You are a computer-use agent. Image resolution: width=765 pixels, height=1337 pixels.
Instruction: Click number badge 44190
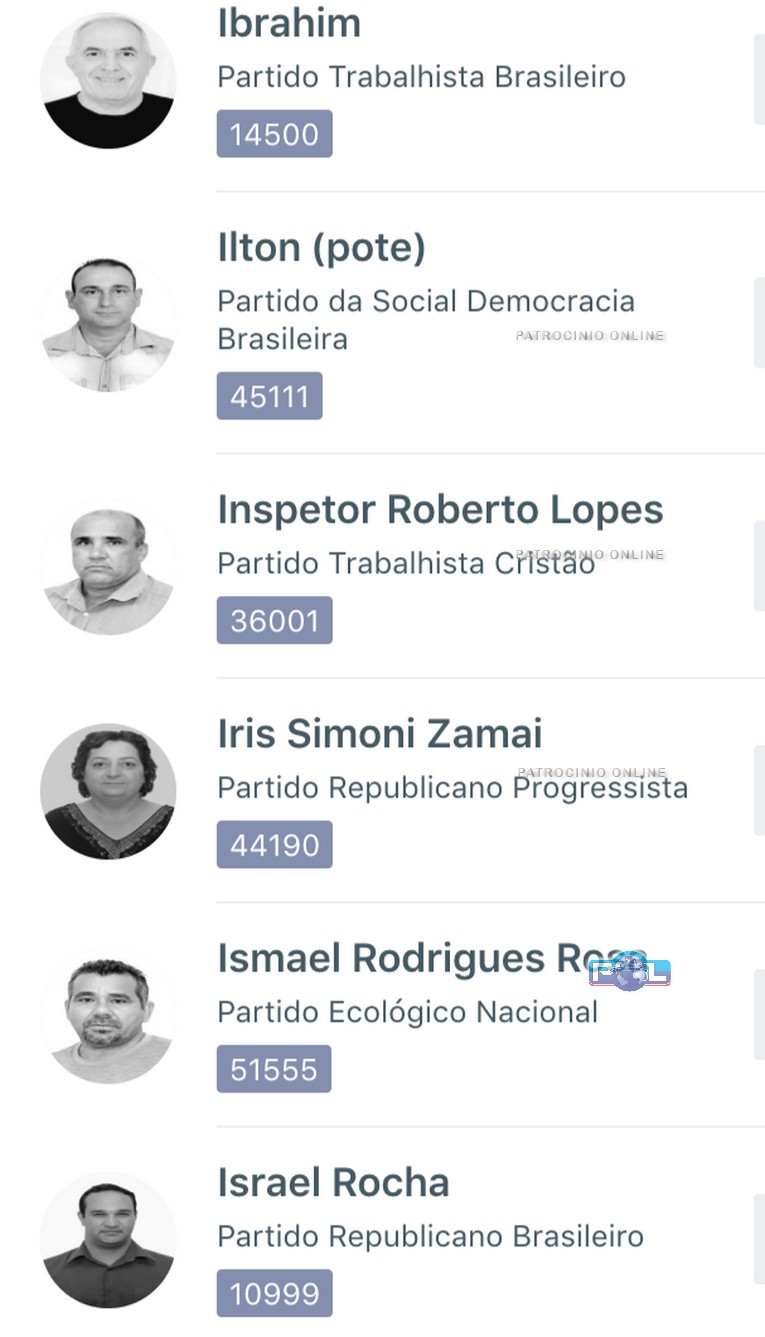tap(274, 845)
